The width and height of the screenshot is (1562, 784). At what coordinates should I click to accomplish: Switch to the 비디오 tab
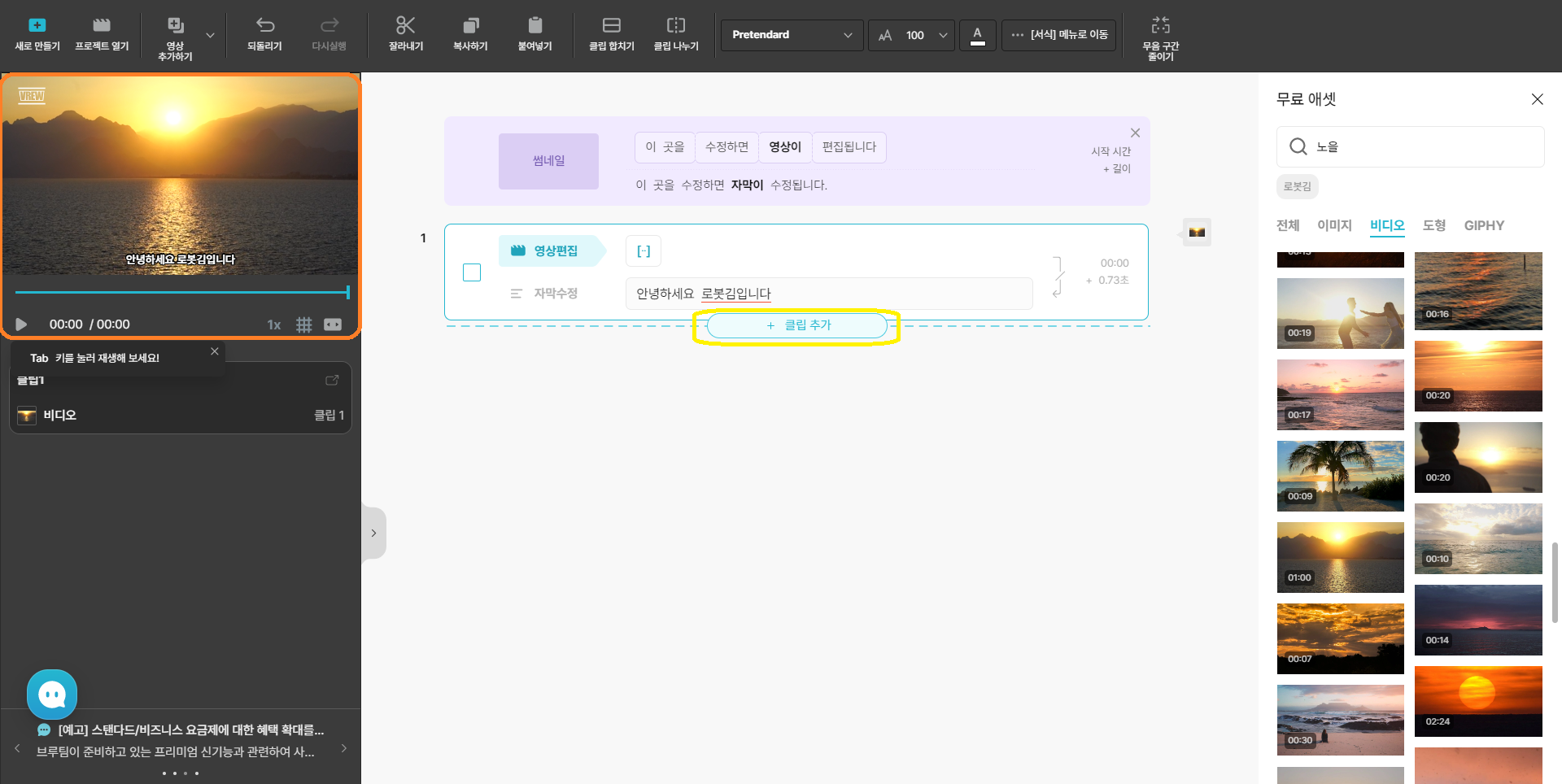1387,225
